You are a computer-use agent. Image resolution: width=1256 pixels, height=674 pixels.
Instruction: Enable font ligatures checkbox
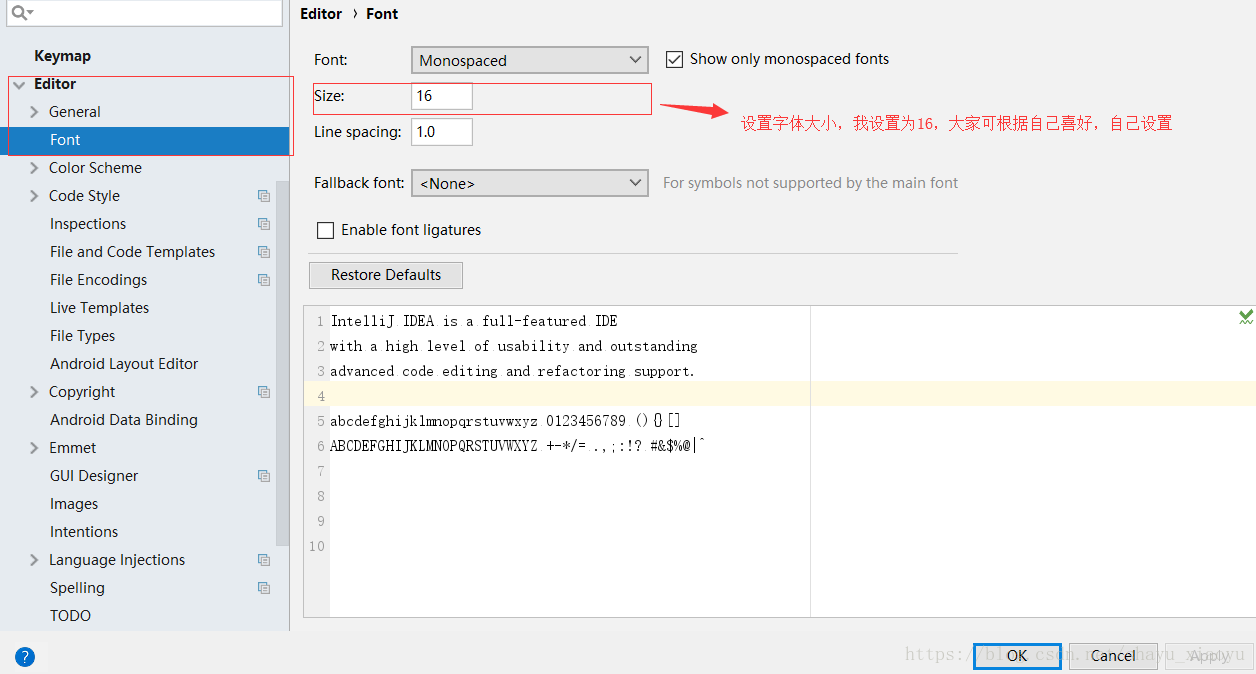point(325,231)
